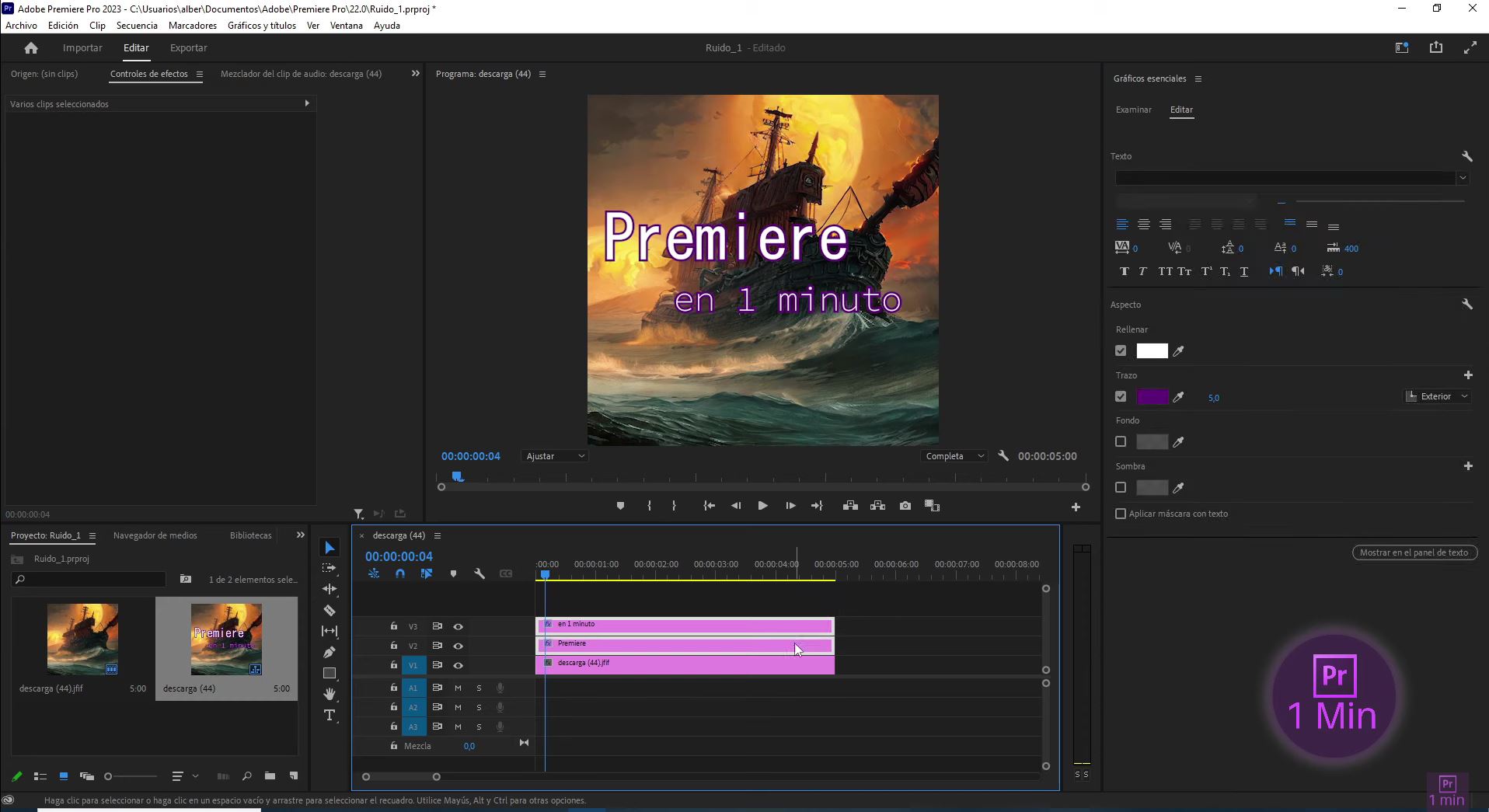Toggle V3 track lock

[x=394, y=626]
